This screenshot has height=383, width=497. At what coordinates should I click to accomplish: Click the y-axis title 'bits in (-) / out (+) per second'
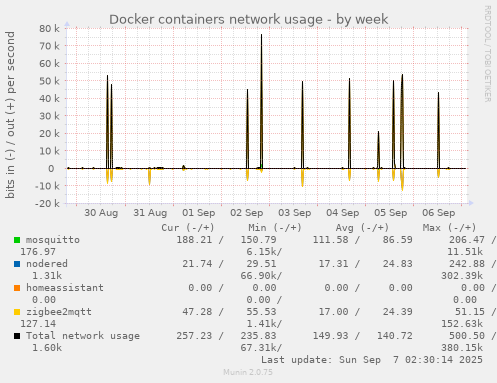pos(10,115)
